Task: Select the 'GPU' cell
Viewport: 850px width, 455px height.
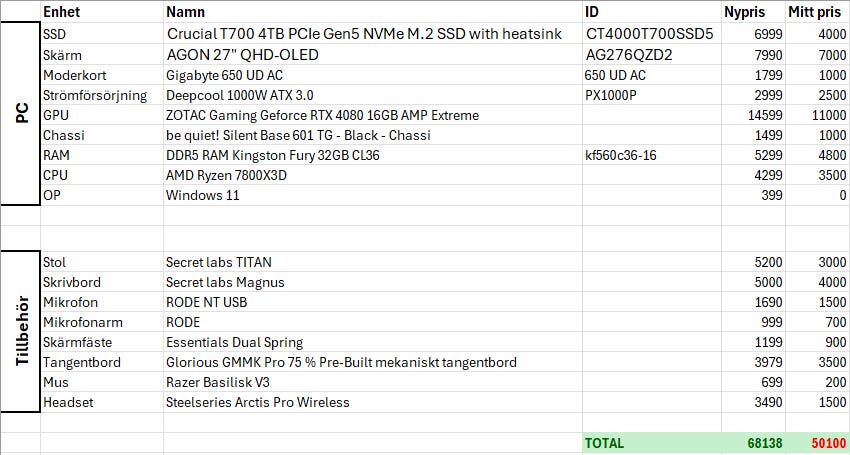Action: pos(102,115)
